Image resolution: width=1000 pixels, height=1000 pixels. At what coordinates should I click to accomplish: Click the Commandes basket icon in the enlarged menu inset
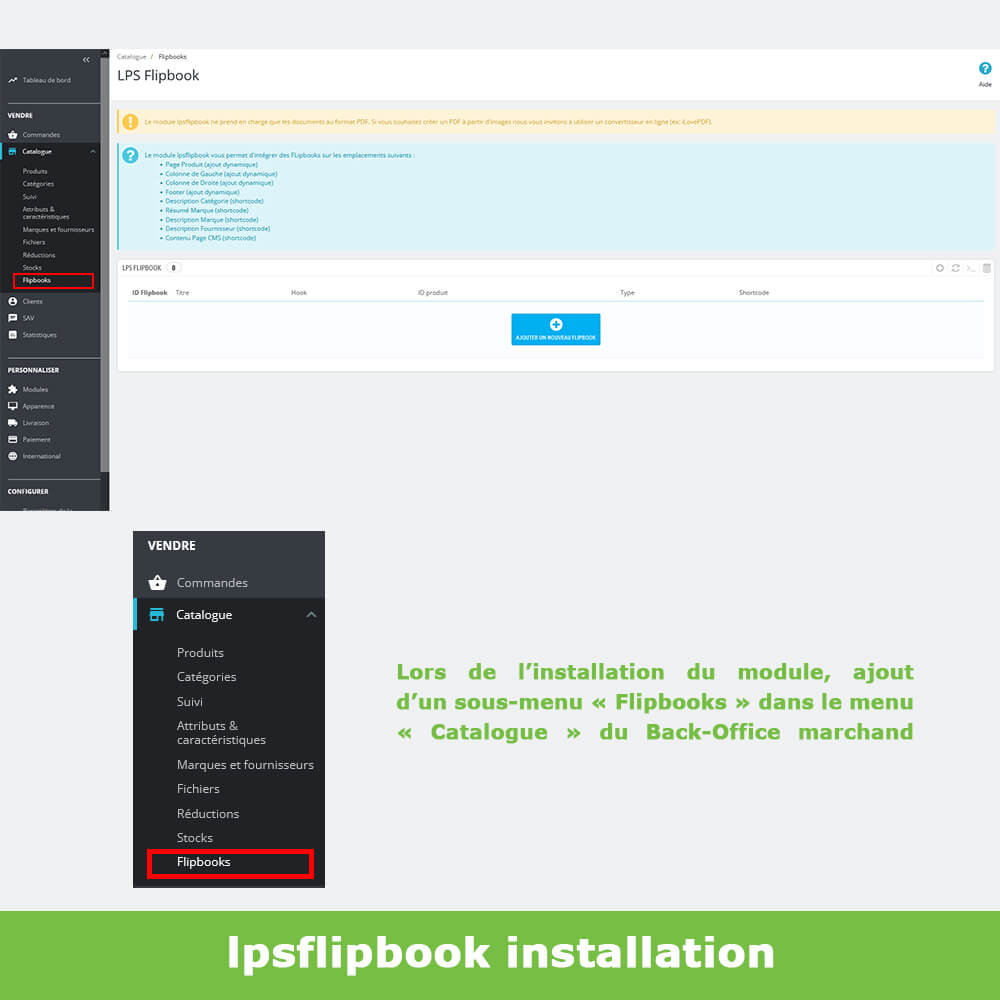coord(157,582)
